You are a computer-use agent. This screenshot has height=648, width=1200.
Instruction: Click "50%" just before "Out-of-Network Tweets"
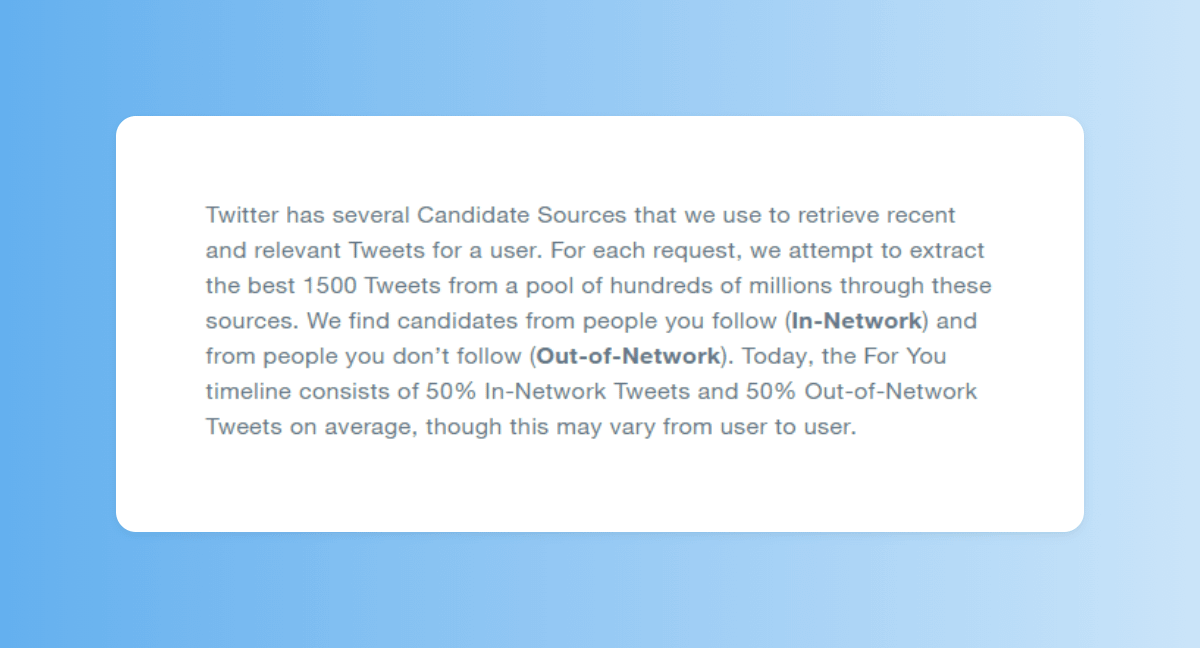765,391
